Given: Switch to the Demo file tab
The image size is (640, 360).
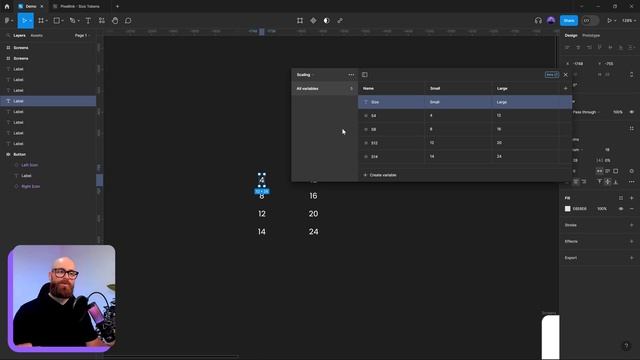Looking at the screenshot, I should (31, 6).
